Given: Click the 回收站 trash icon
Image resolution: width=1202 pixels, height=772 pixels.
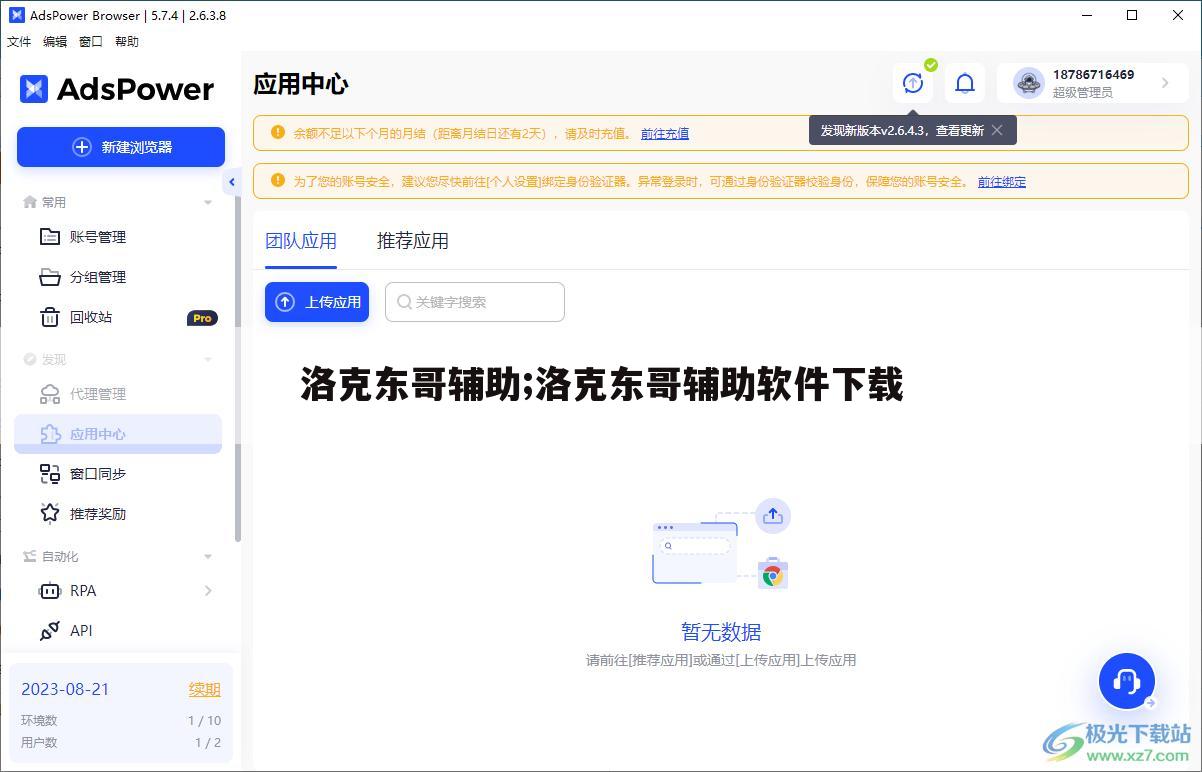Looking at the screenshot, I should (x=50, y=317).
